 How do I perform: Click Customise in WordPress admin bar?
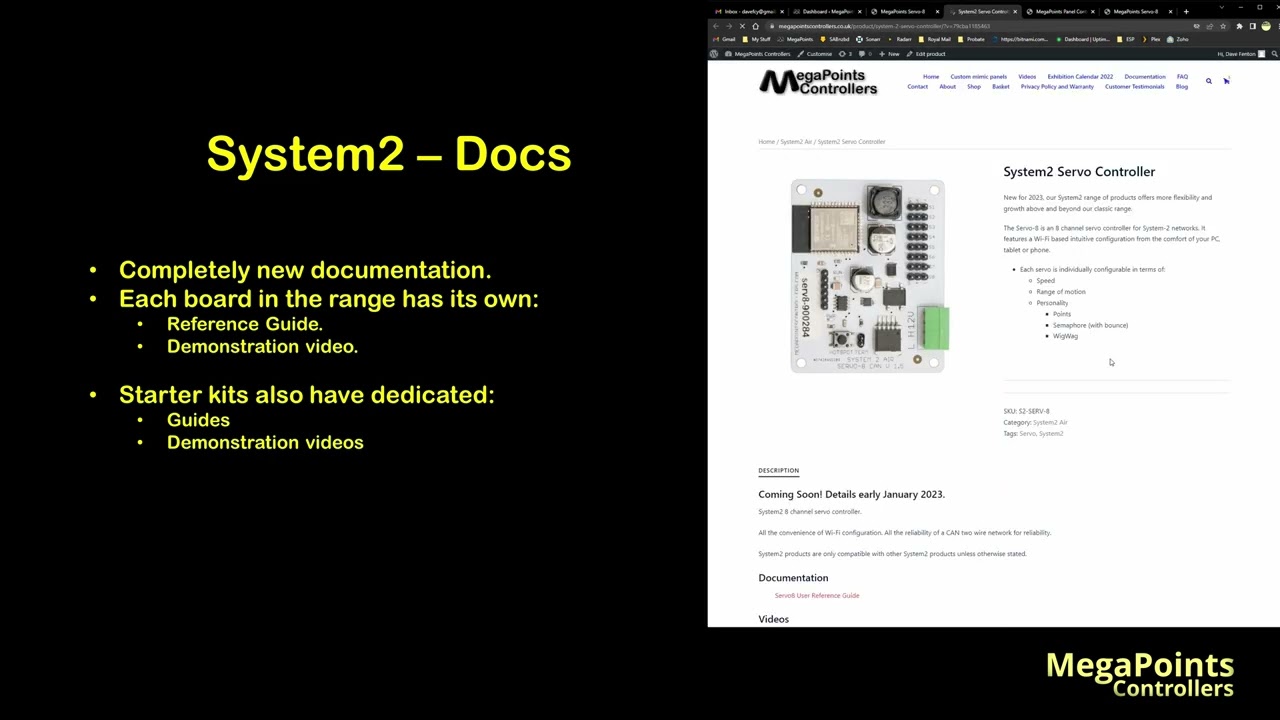click(814, 54)
